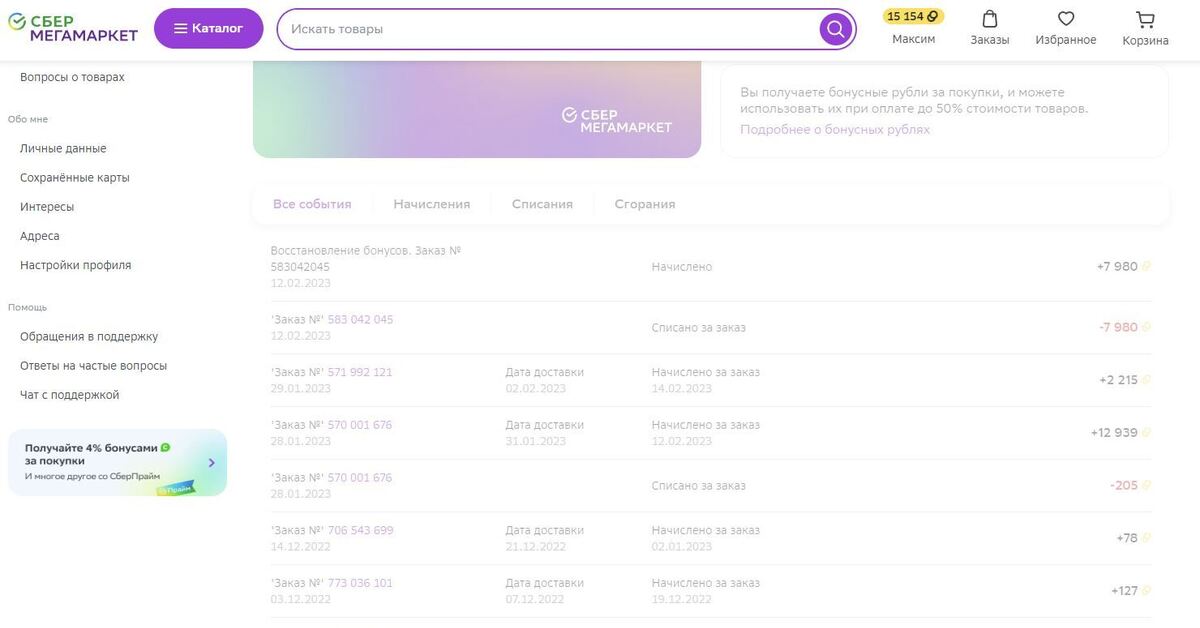Open order 570 001 676 with -205 write-off
Screen dimensions: 1200x628
(x=360, y=478)
